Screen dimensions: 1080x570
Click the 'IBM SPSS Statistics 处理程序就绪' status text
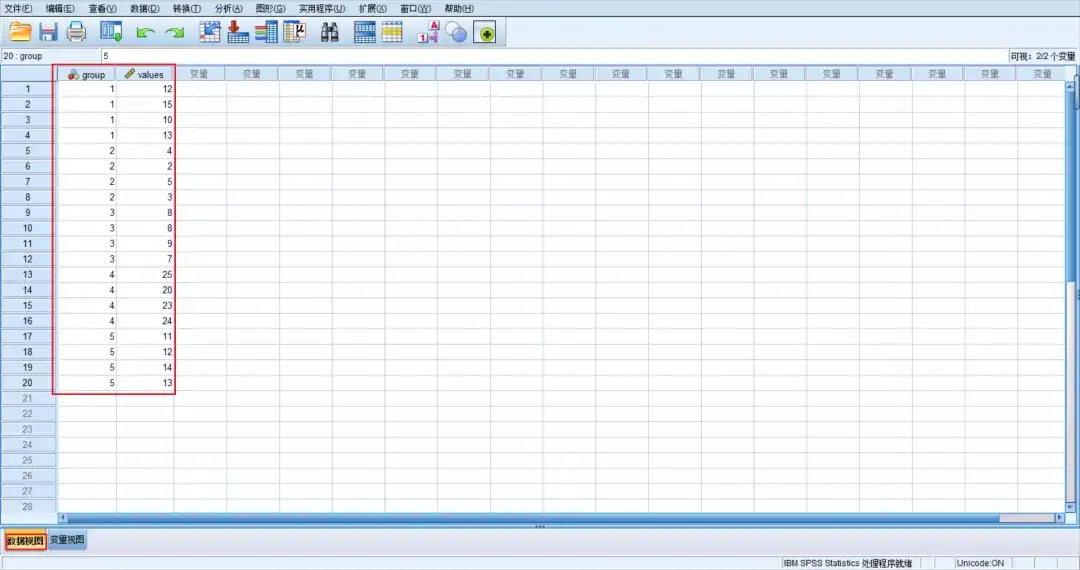click(x=847, y=563)
